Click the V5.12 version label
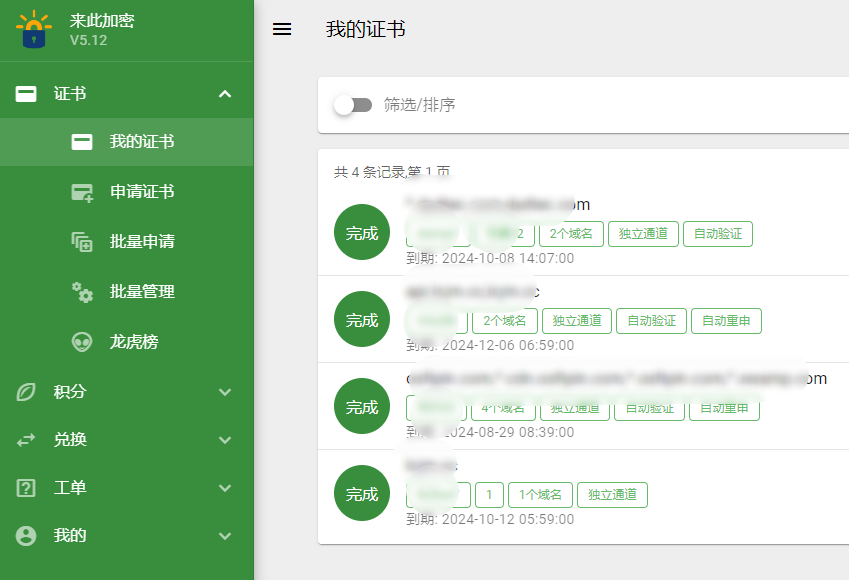Screen dimensions: 849x580 pos(88,41)
